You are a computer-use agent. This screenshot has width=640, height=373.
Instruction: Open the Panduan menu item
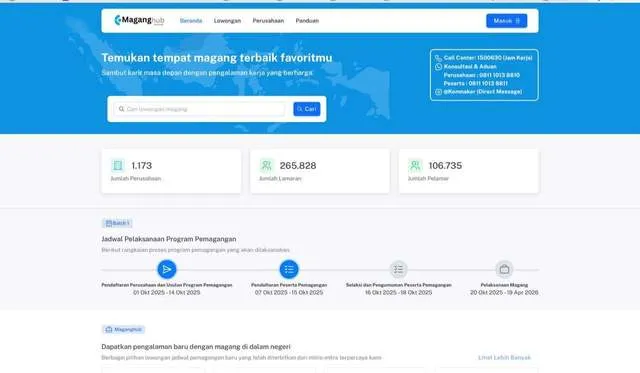(307, 21)
